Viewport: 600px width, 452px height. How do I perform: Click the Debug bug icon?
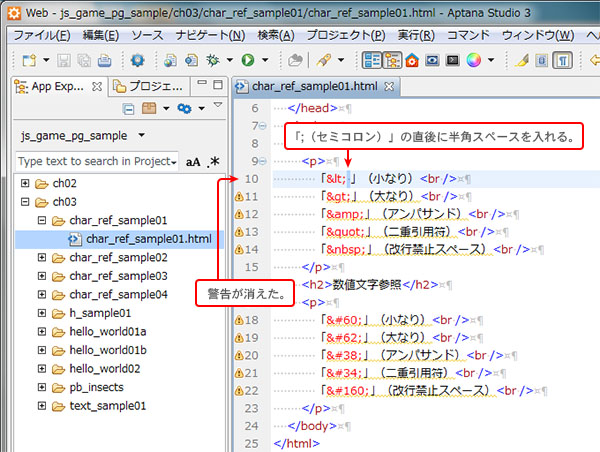[x=213, y=60]
